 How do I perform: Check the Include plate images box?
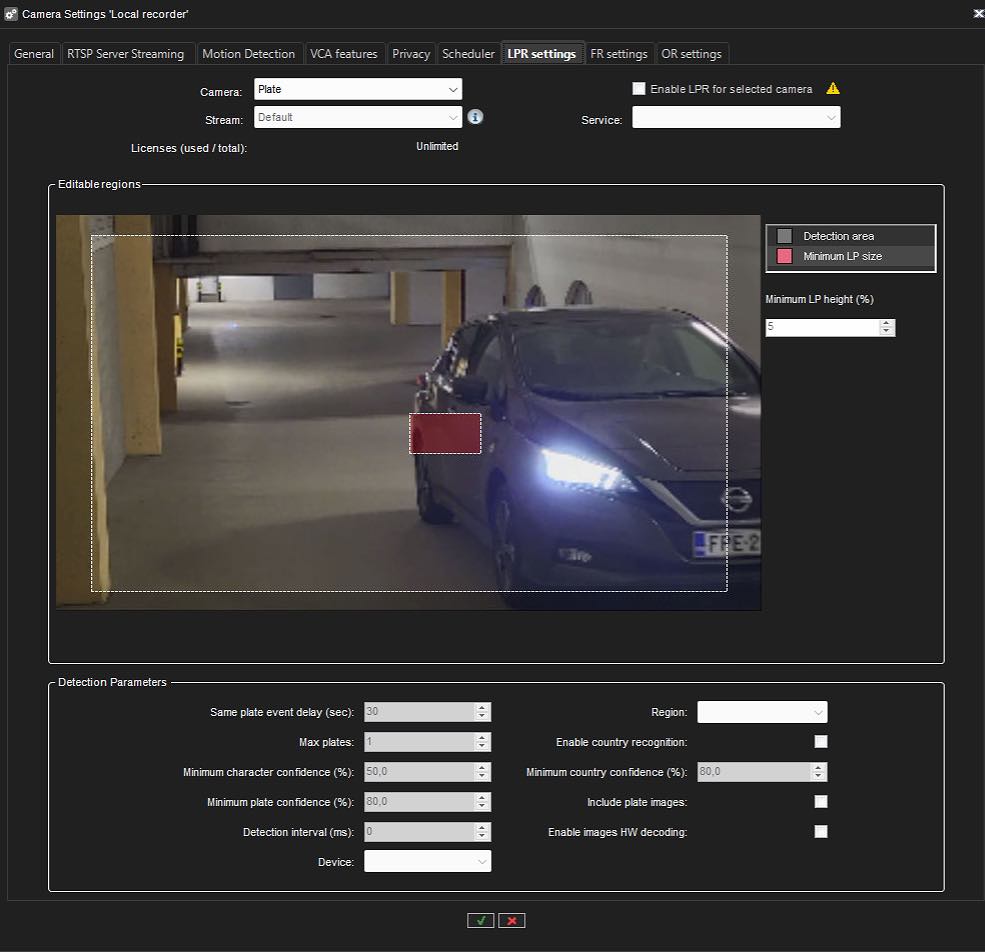coord(821,802)
